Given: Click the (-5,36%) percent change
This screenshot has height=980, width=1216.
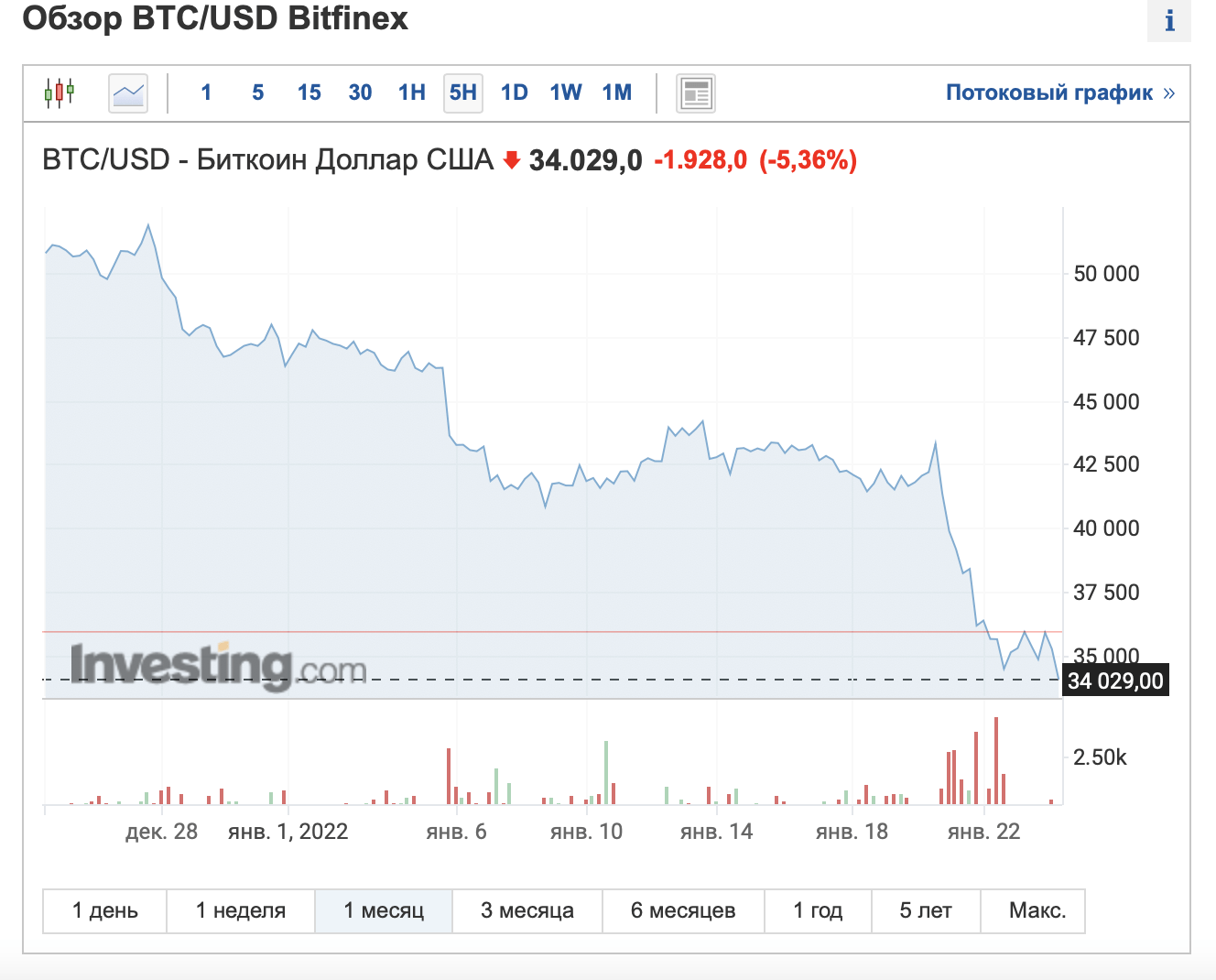Looking at the screenshot, I should [808, 160].
